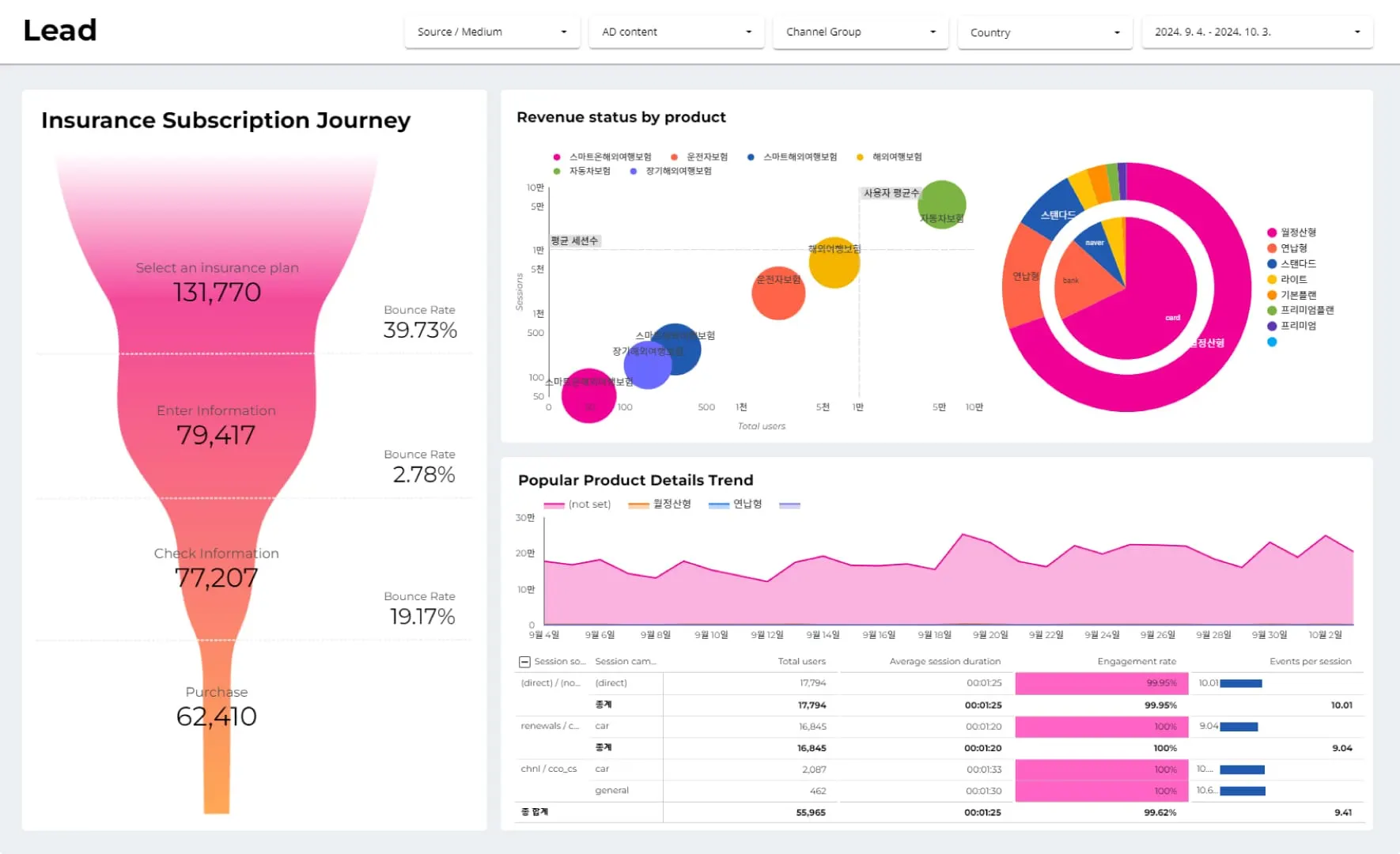1400x854 pixels.
Task: Click the 운전자보험 orange bubble
Action: (x=778, y=293)
